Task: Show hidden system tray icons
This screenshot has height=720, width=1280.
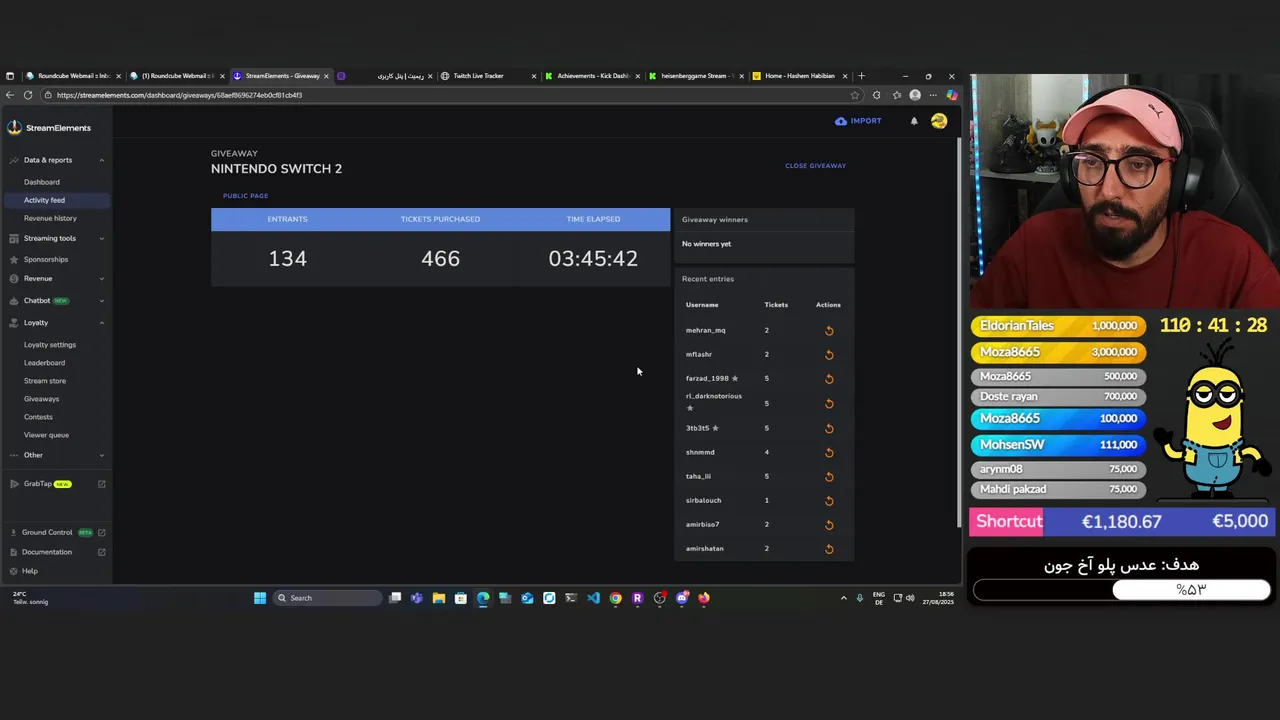Action: coord(843,598)
